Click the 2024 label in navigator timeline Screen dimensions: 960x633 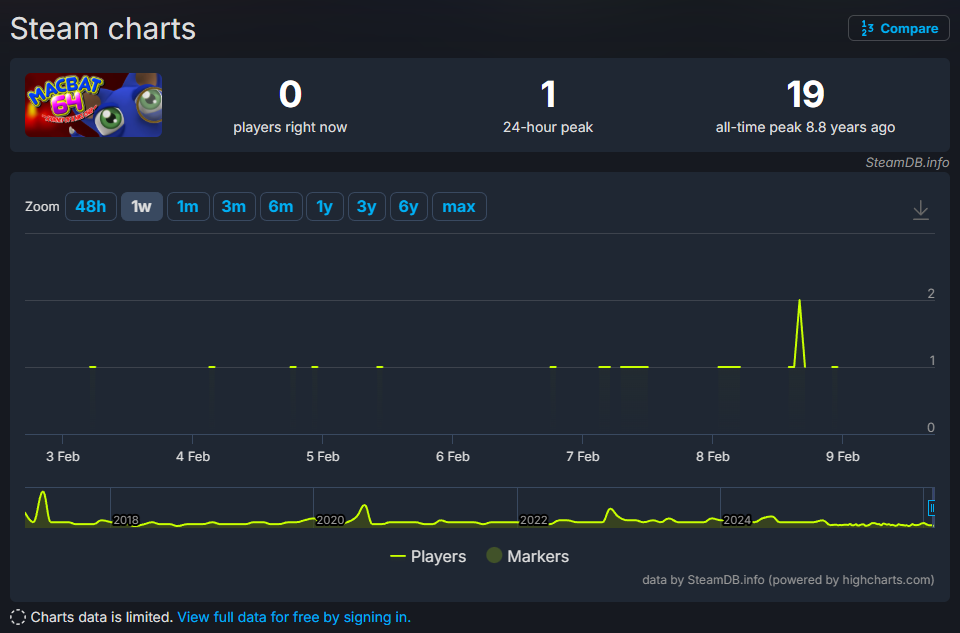pos(737,520)
